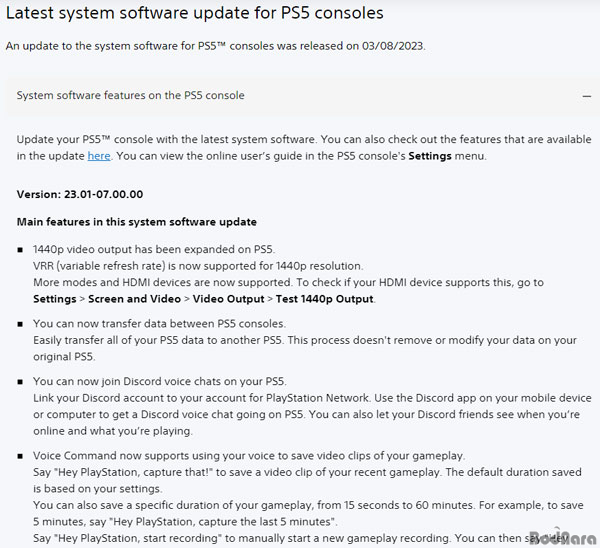Click 'Screen and Video' in the settings path
600x548 pixels.
(x=134, y=299)
